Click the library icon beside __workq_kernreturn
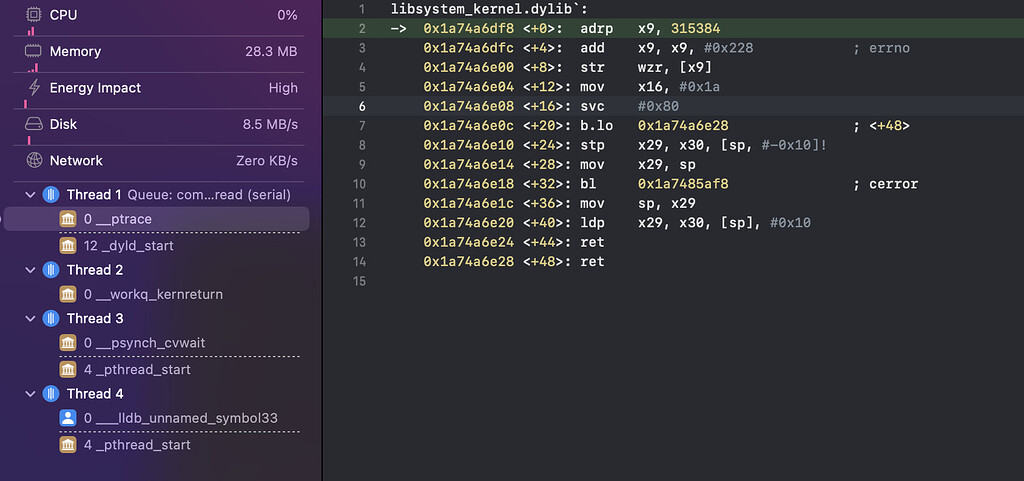 pyautogui.click(x=68, y=294)
